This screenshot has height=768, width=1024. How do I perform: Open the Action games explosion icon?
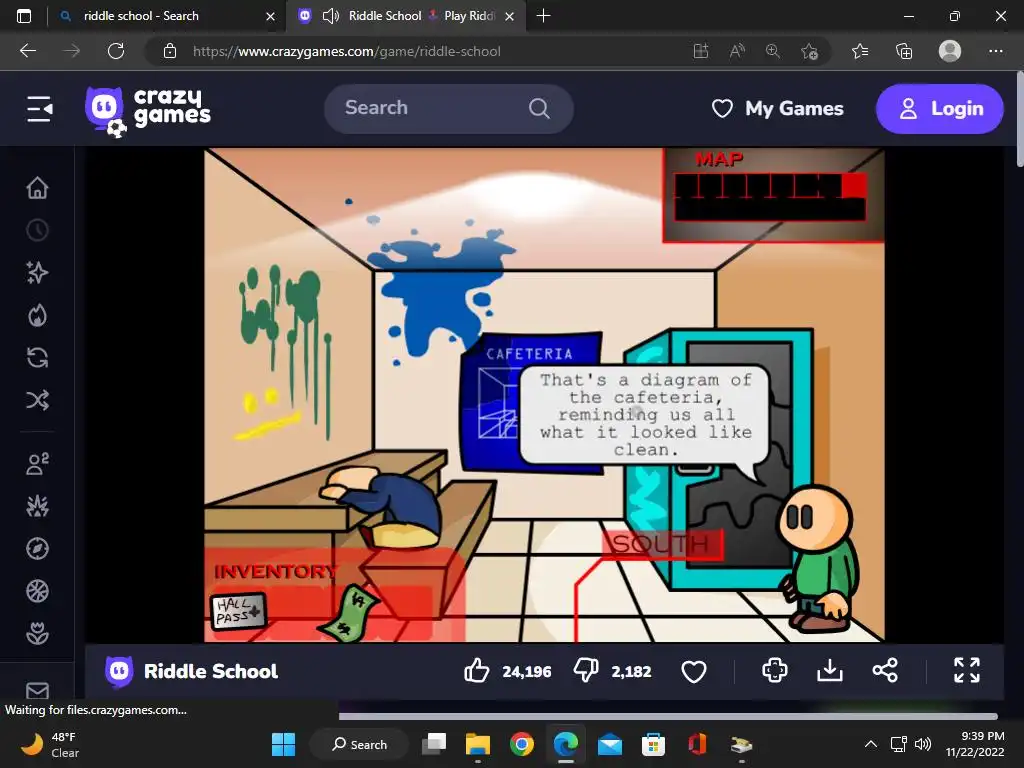(x=37, y=506)
